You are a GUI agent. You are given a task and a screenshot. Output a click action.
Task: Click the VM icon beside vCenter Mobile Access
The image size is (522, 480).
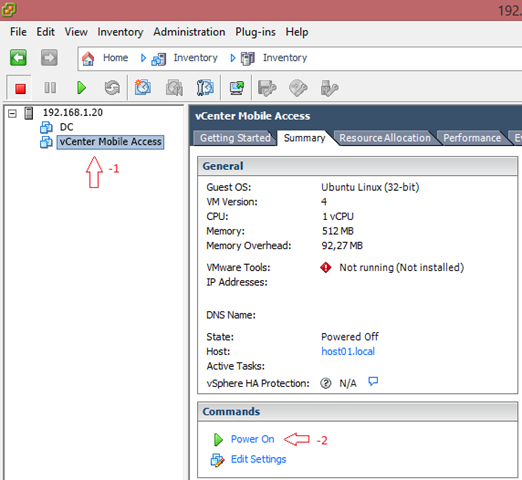coord(46,142)
